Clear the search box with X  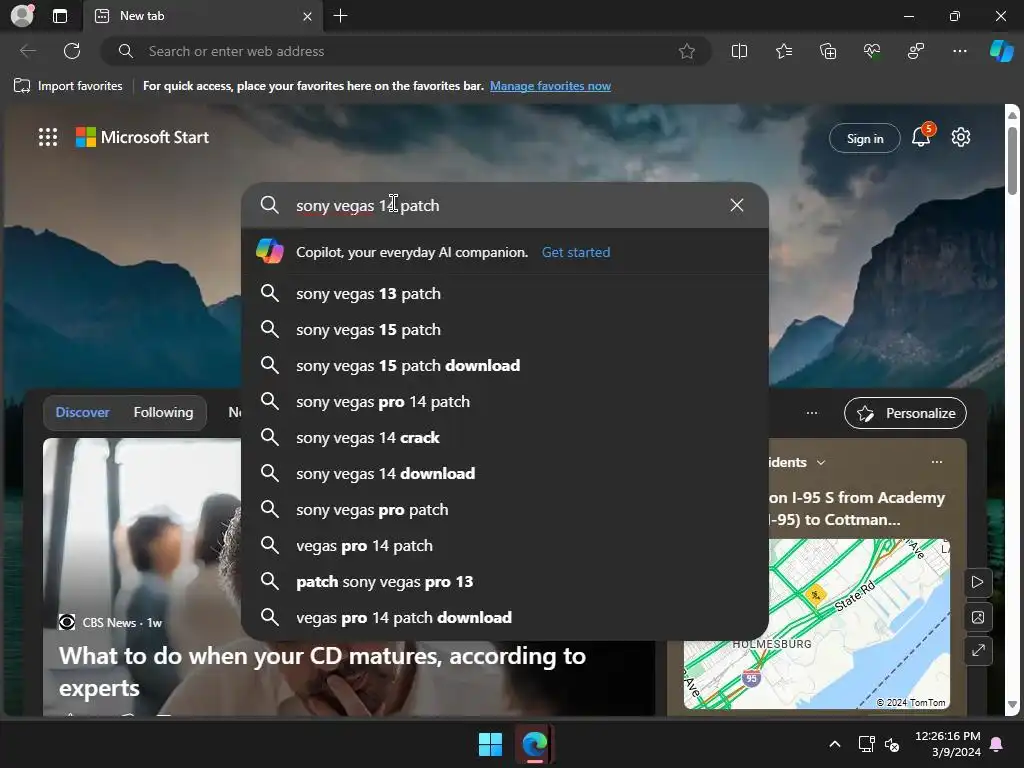point(737,205)
